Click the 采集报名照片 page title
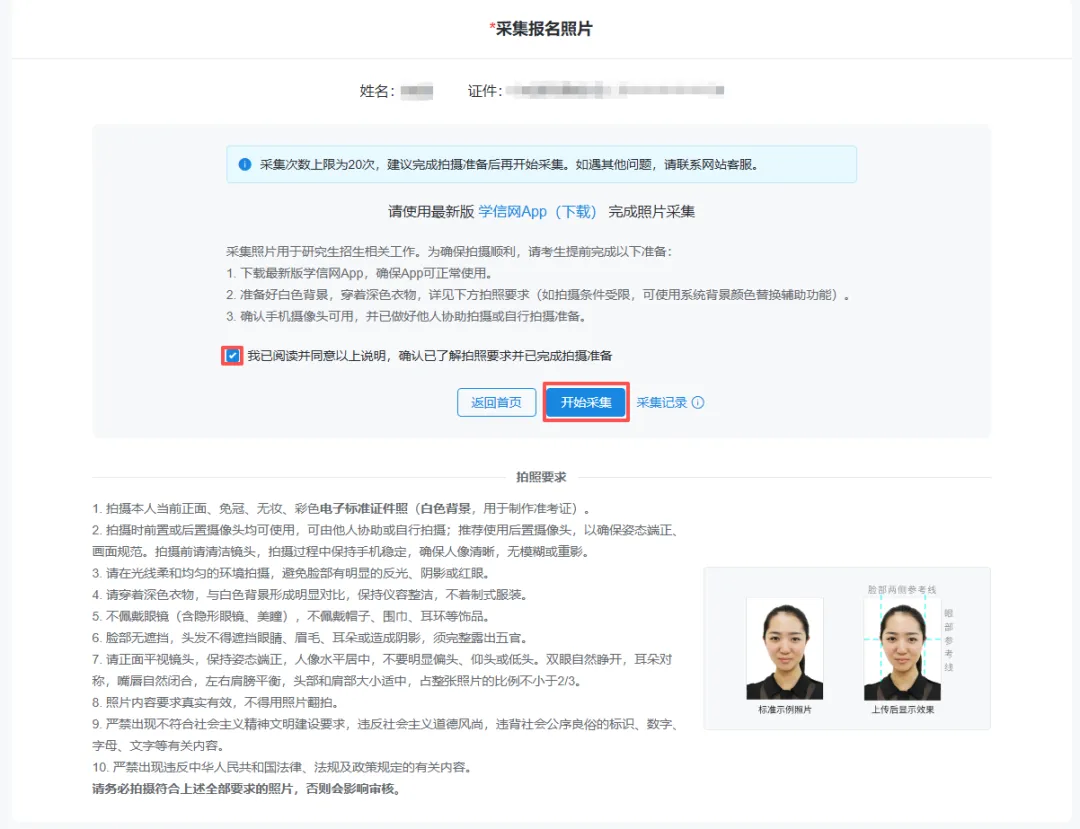The width and height of the screenshot is (1080, 829). (541, 29)
